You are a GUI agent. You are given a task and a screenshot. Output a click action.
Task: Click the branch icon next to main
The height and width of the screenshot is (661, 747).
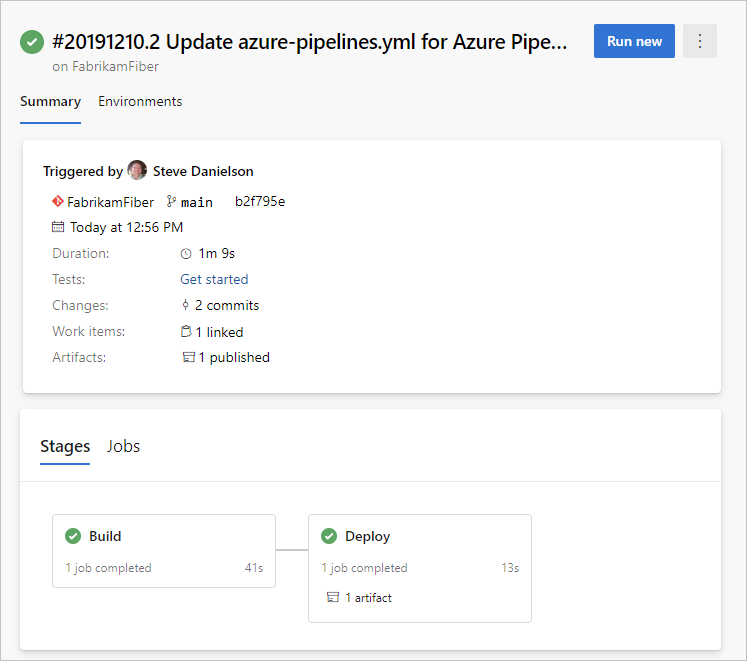tap(171, 202)
